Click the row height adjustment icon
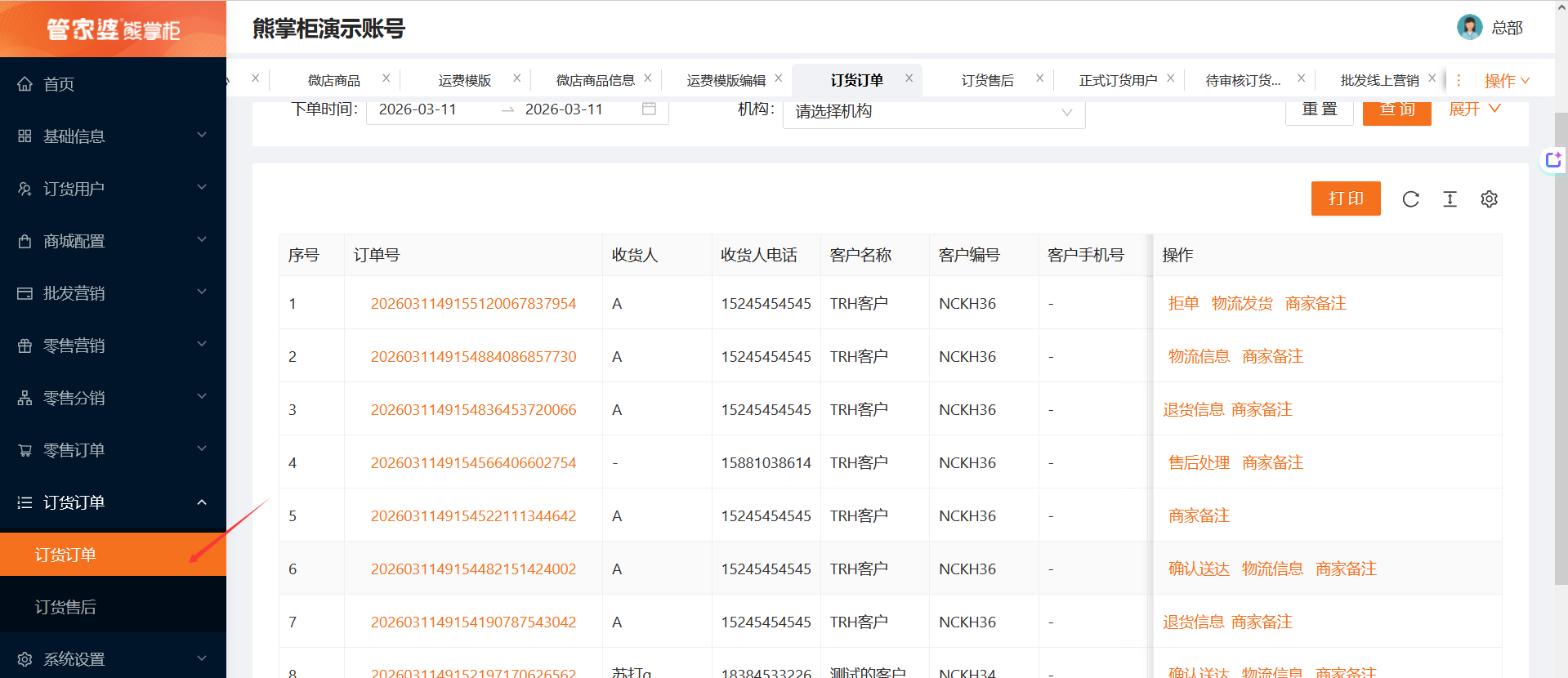Image resolution: width=1568 pixels, height=678 pixels. (1450, 199)
